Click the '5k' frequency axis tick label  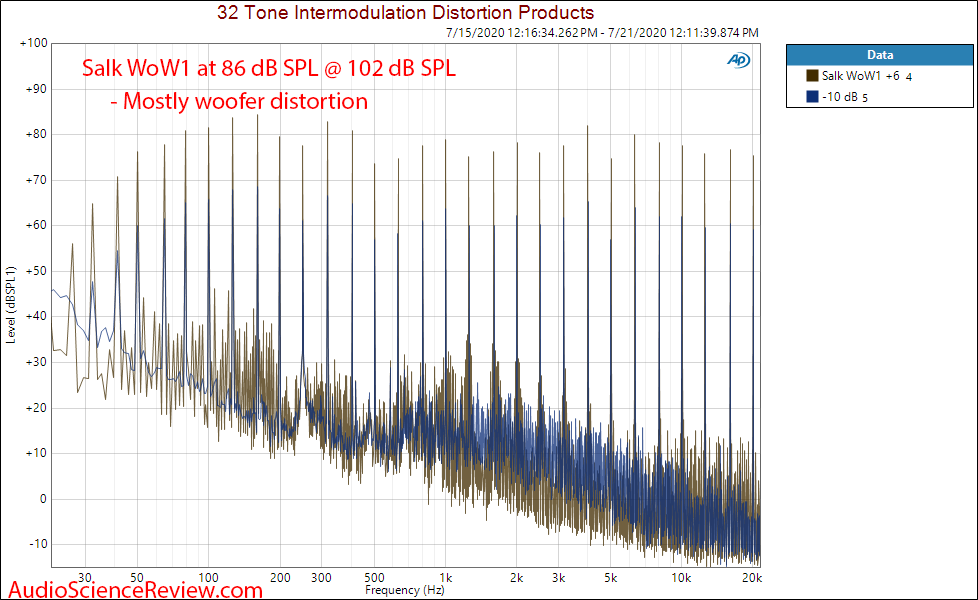click(611, 578)
